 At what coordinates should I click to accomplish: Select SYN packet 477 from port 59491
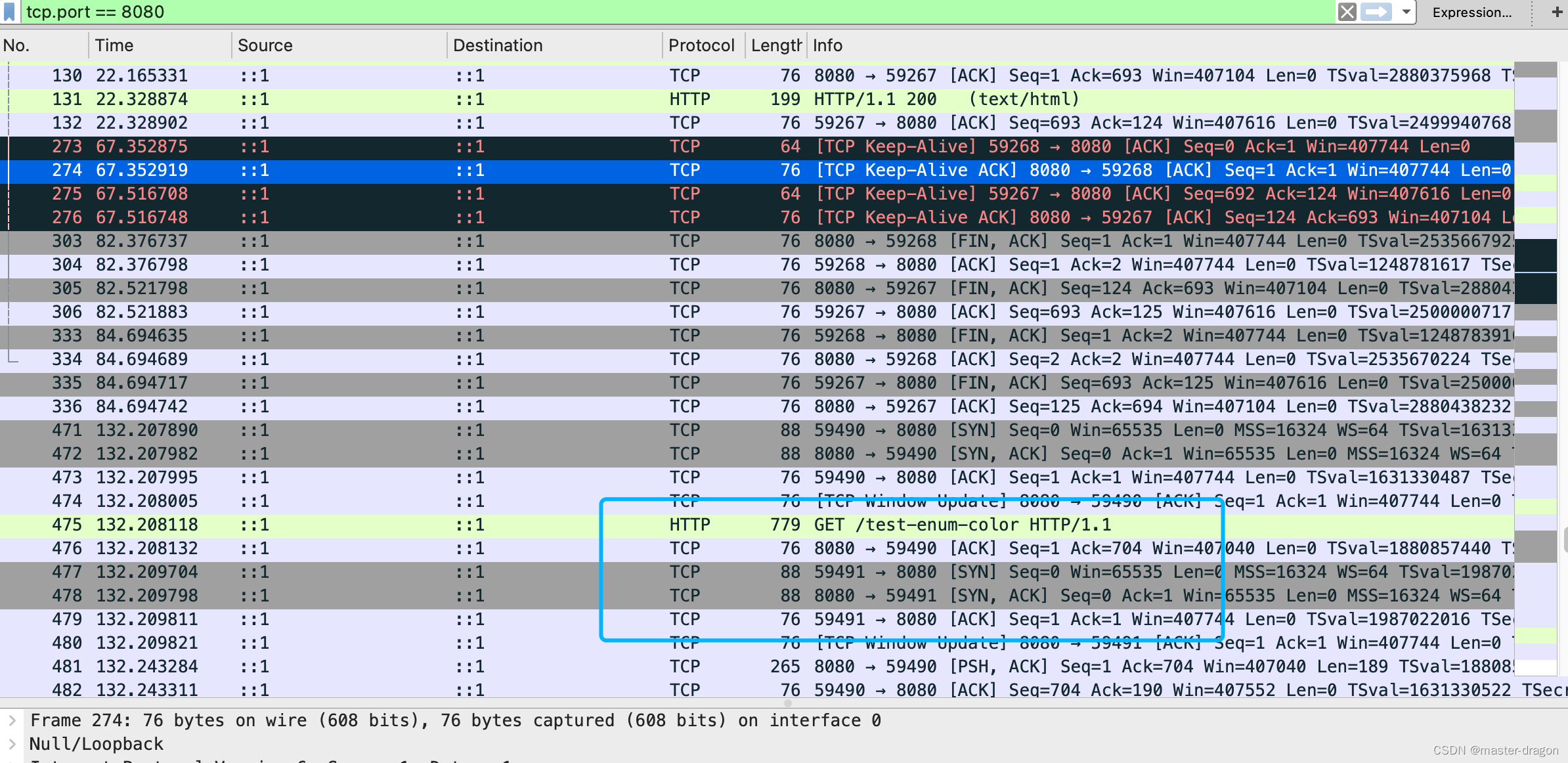(756, 572)
